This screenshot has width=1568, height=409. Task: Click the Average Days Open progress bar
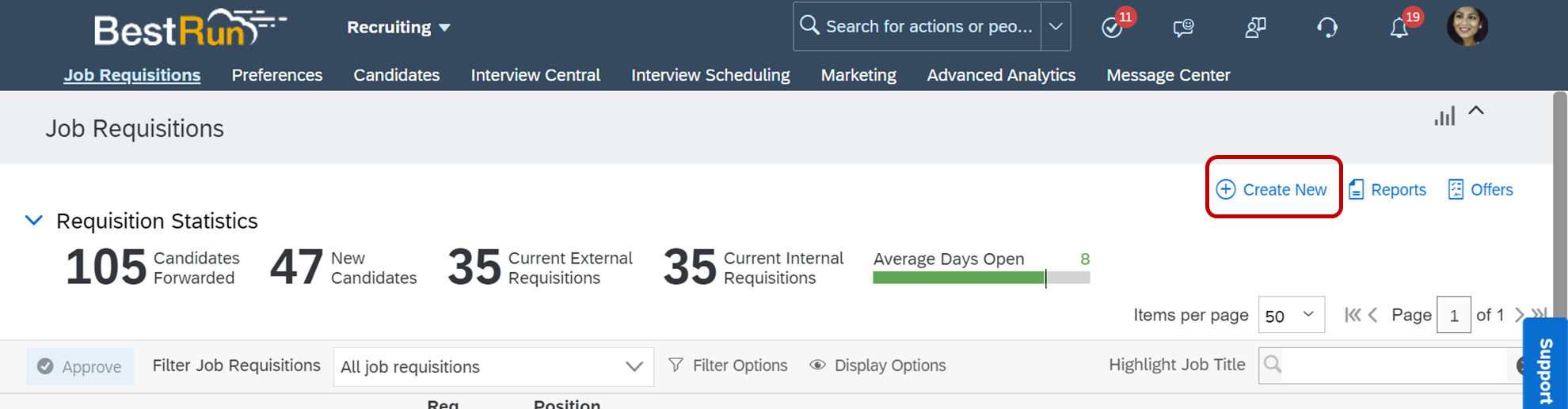pyautogui.click(x=980, y=278)
